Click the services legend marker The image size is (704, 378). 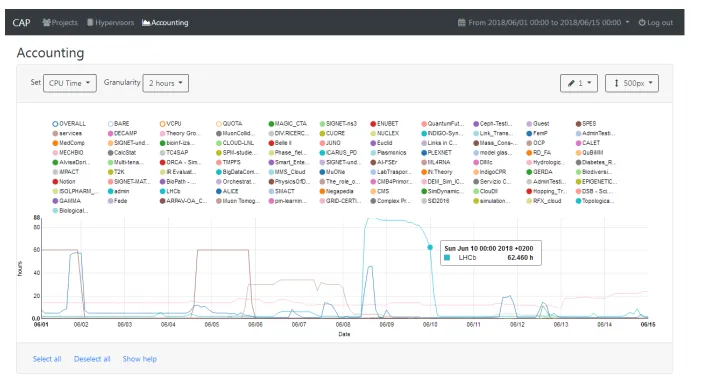click(x=55, y=133)
